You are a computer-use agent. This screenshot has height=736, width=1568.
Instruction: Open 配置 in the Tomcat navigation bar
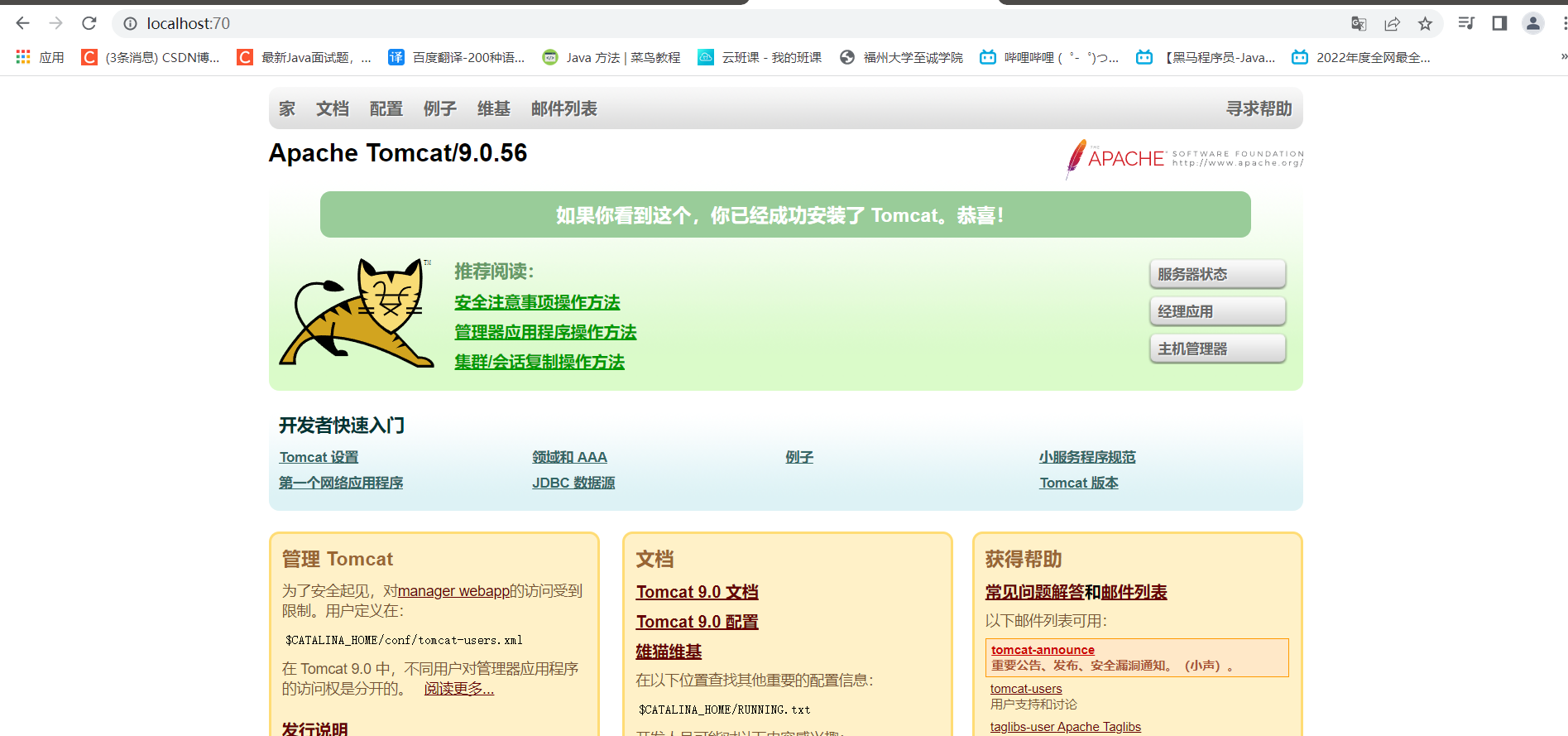[386, 108]
